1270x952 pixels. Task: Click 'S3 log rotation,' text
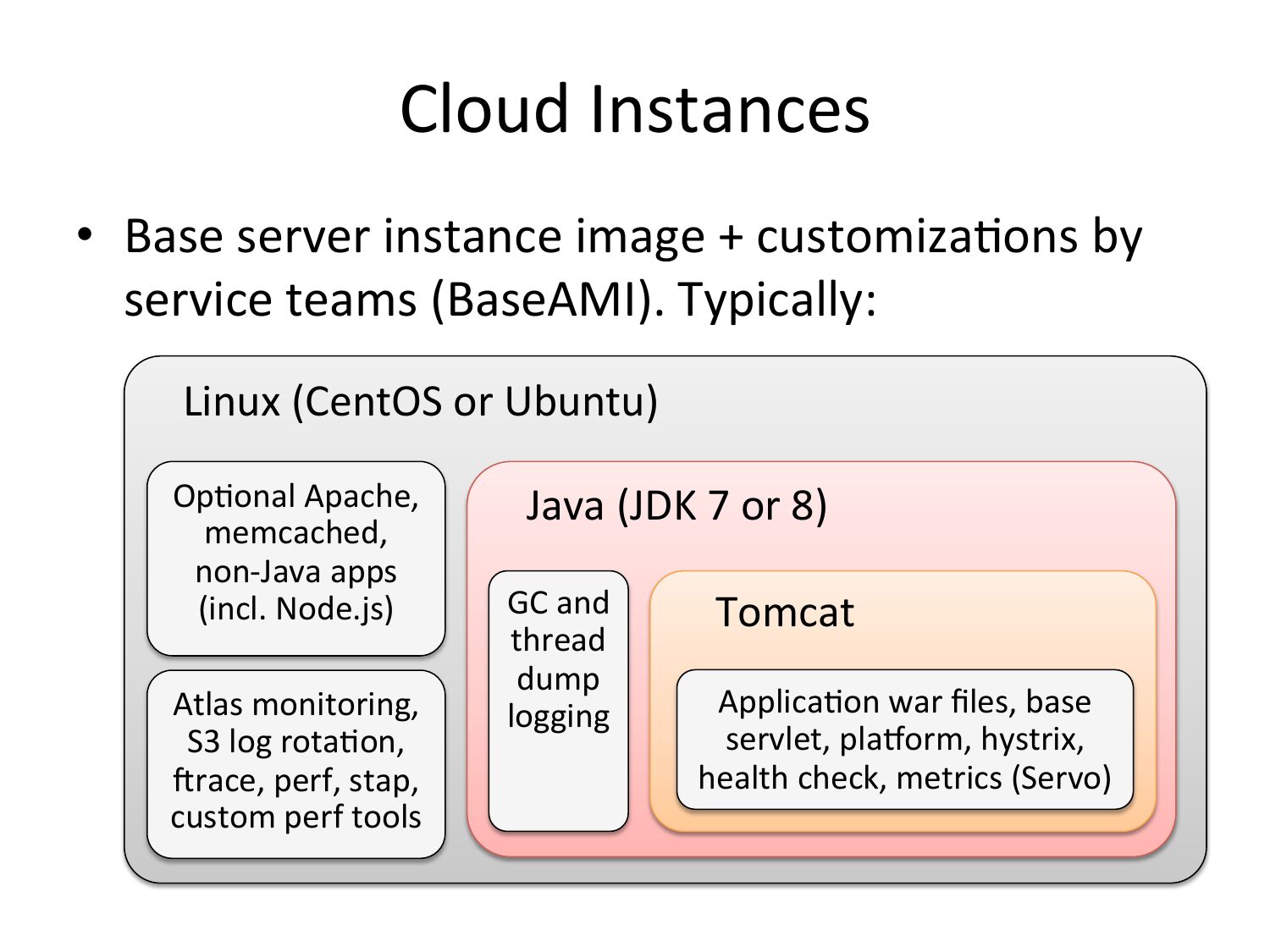coord(295,742)
